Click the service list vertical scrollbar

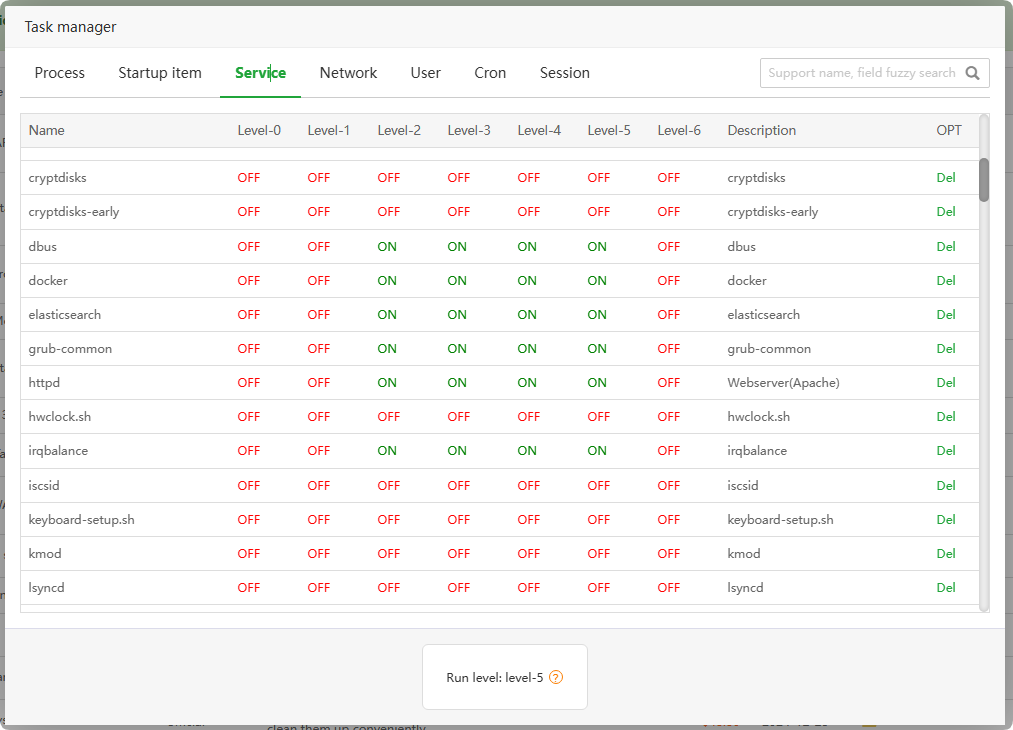pyautogui.click(x=984, y=180)
